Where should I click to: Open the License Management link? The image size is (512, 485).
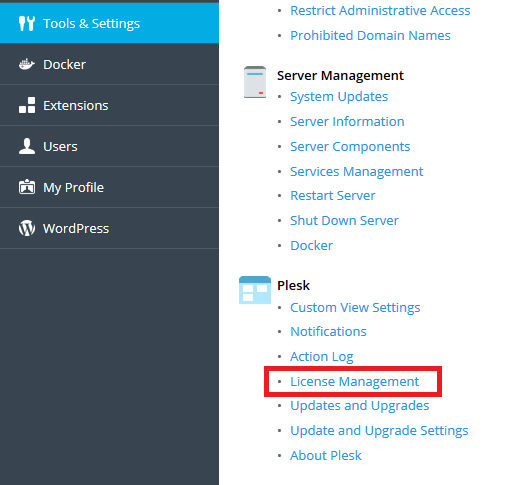[354, 382]
